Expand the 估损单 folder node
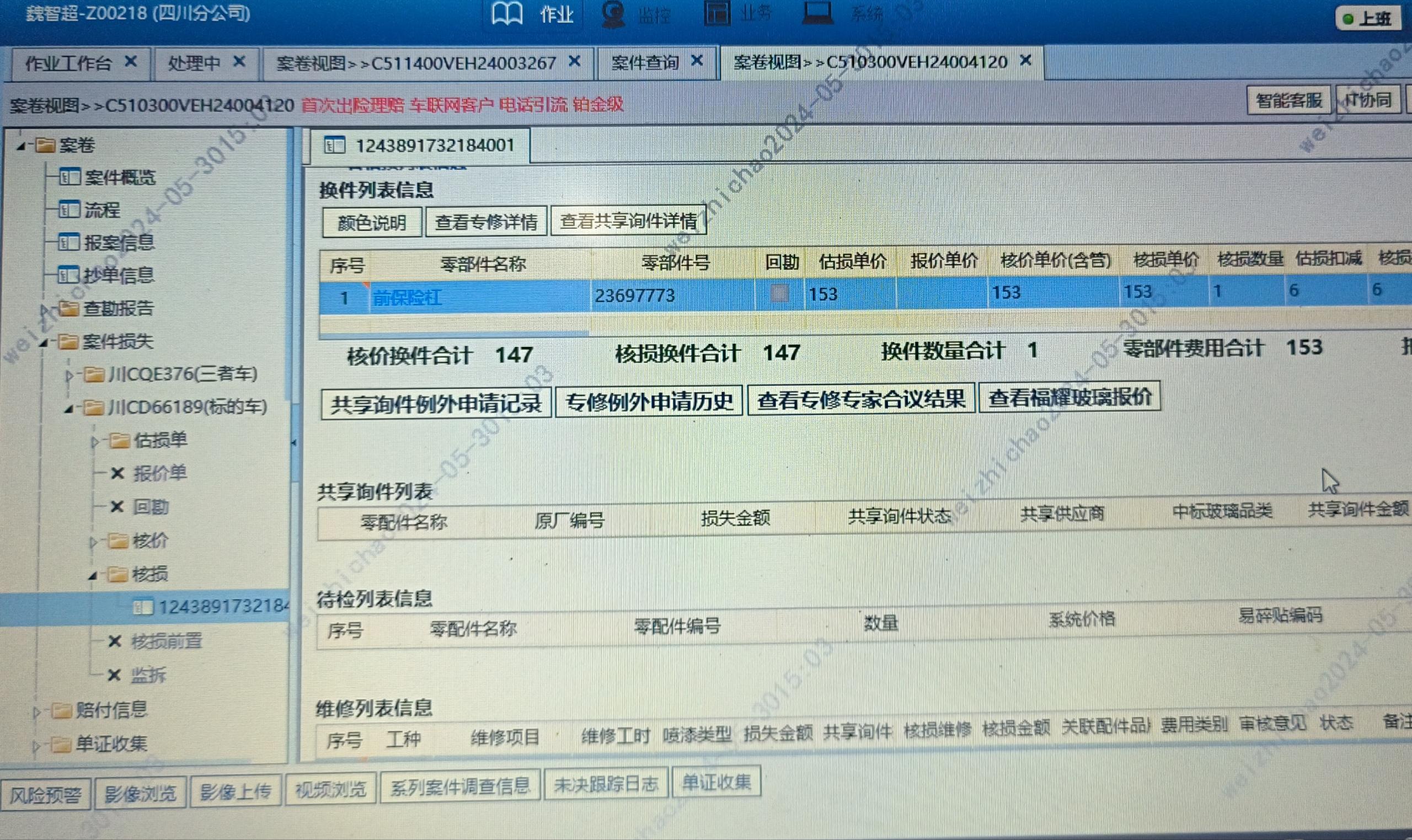 click(x=95, y=441)
